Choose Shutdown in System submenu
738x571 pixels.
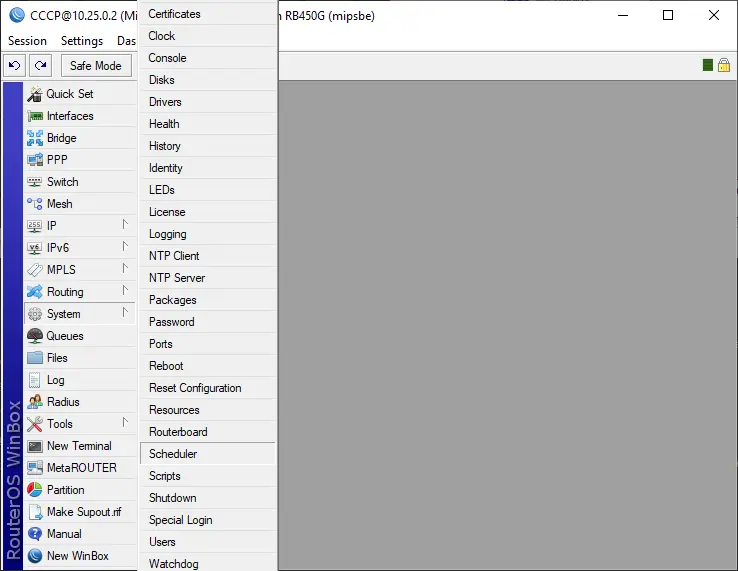[x=208, y=498]
